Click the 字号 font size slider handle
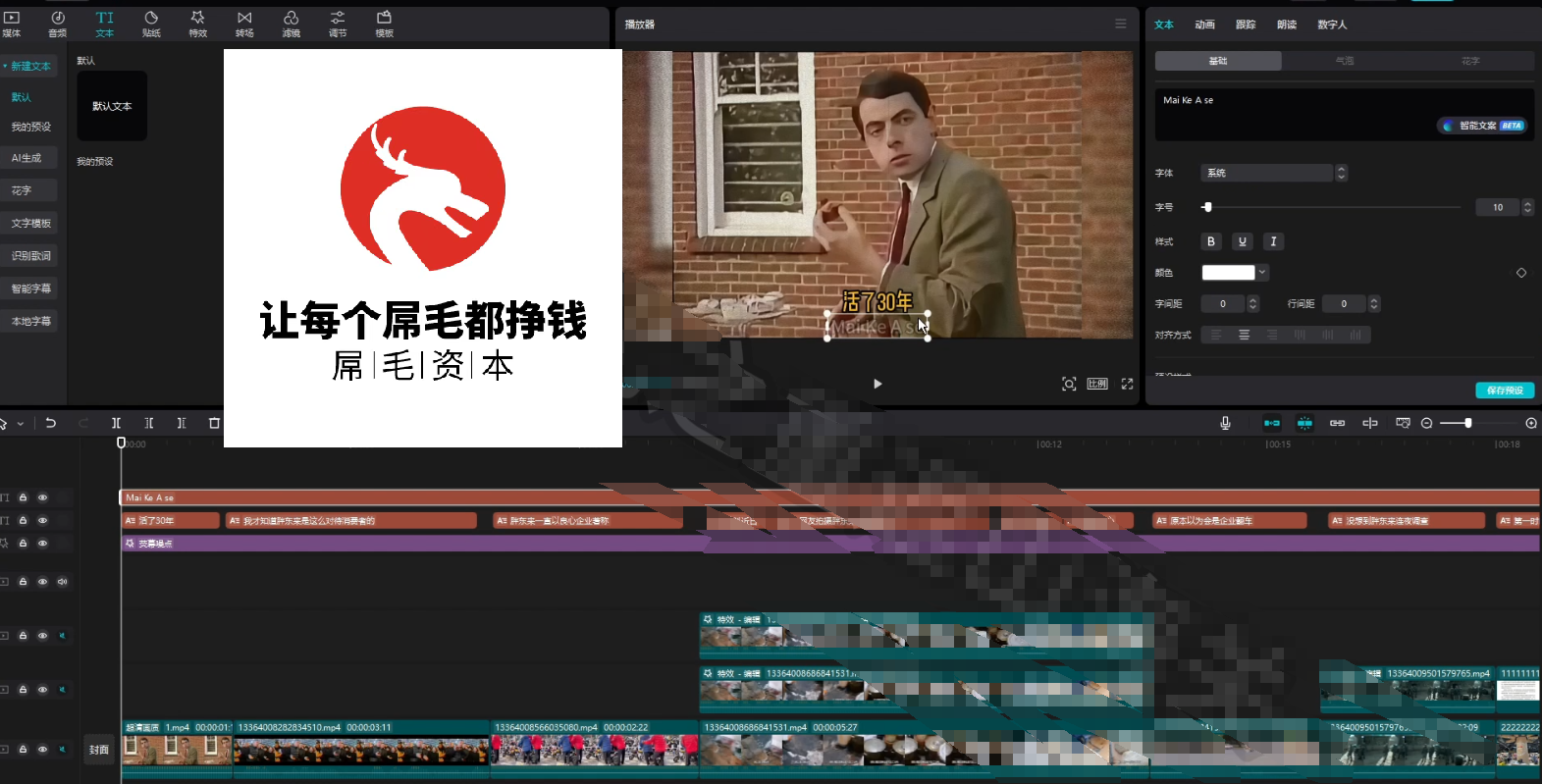Viewport: 1542px width, 784px height. [x=1207, y=207]
